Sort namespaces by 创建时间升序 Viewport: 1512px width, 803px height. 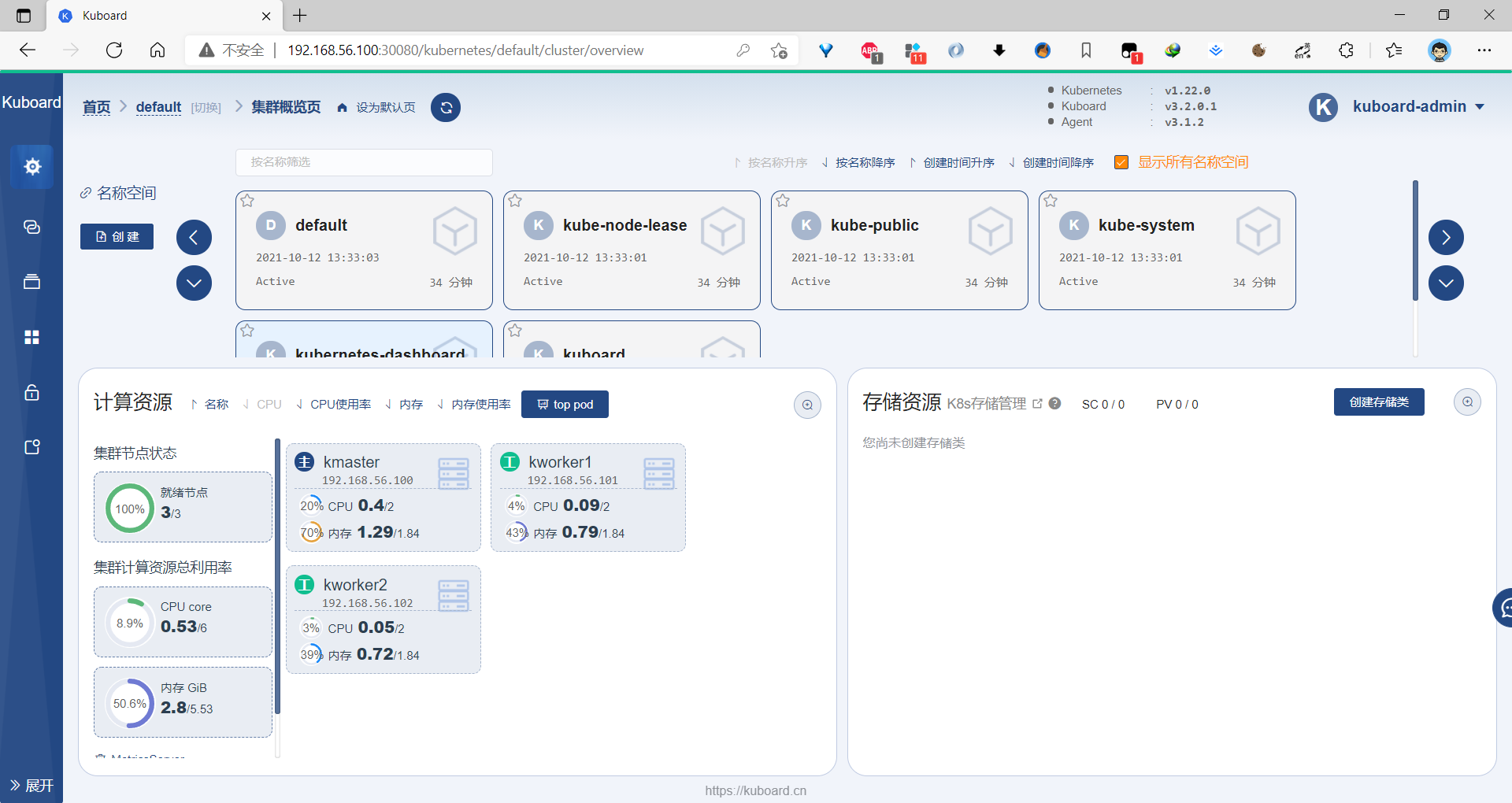click(x=951, y=162)
